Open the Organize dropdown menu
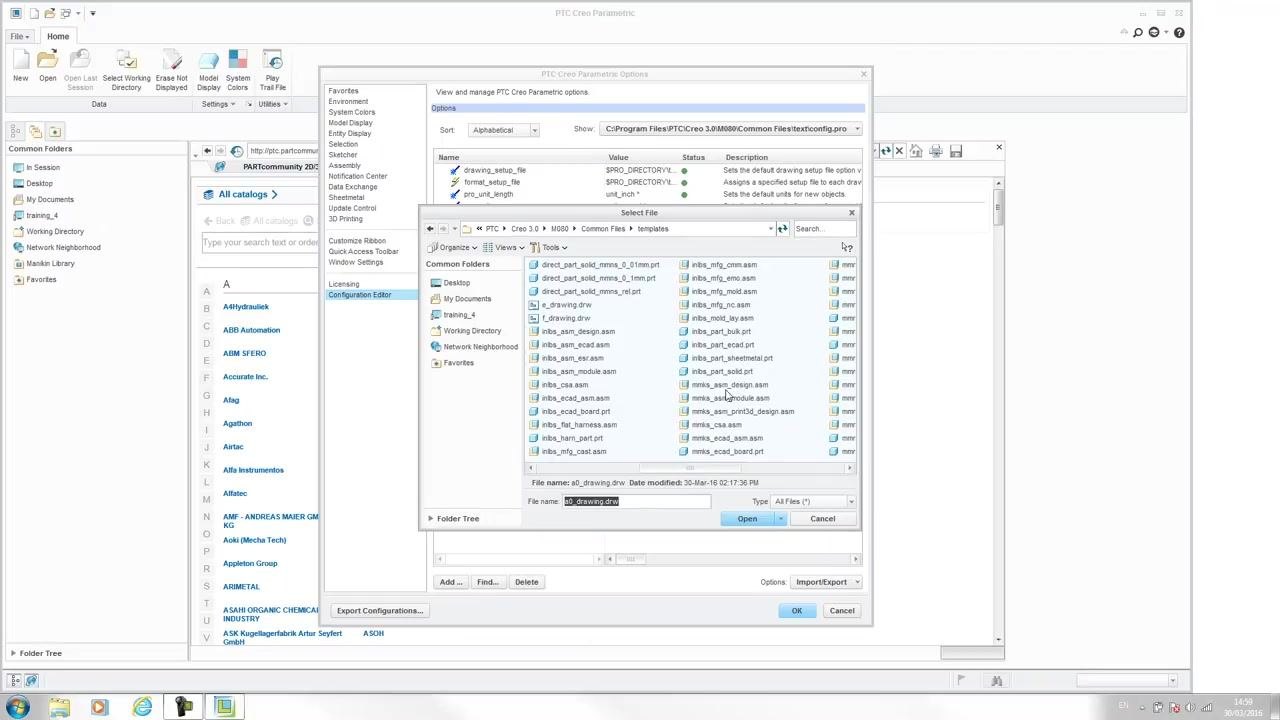Screen dimensions: 1280x720 [454, 247]
